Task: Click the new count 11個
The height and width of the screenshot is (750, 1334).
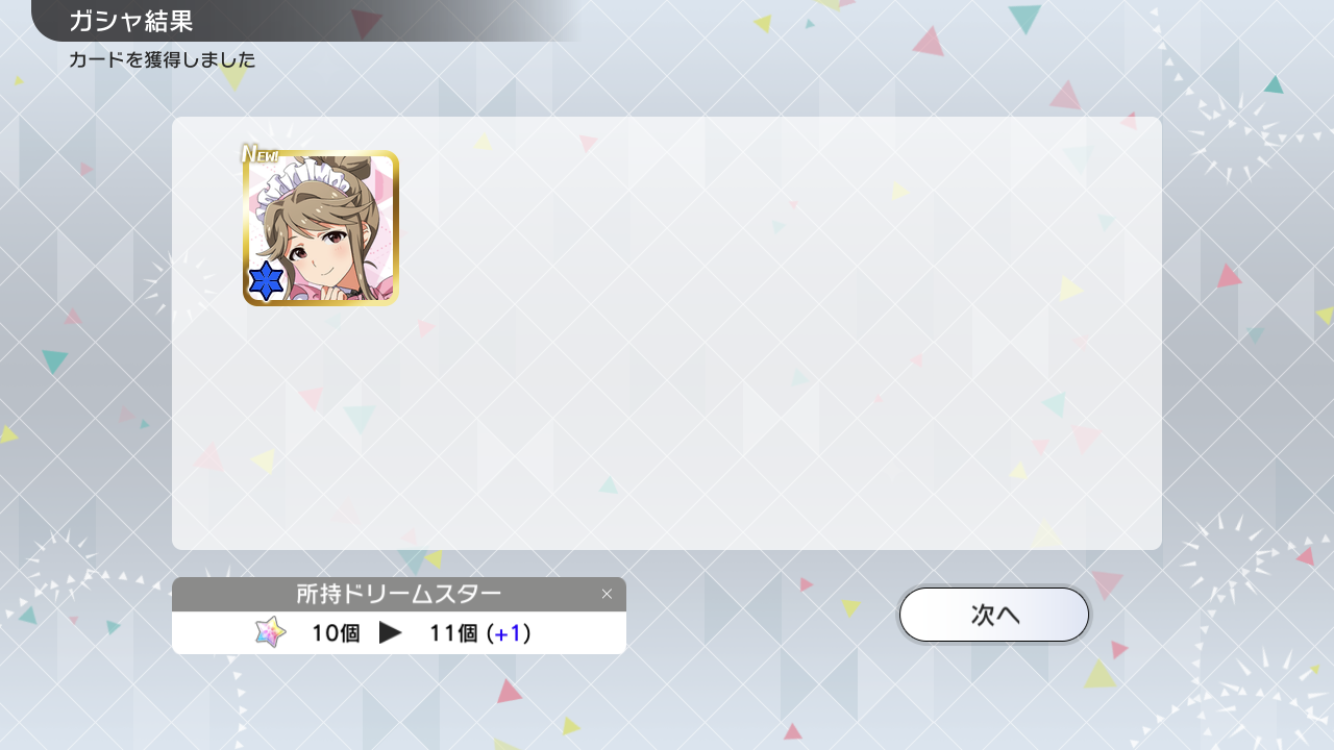Action: tap(454, 633)
